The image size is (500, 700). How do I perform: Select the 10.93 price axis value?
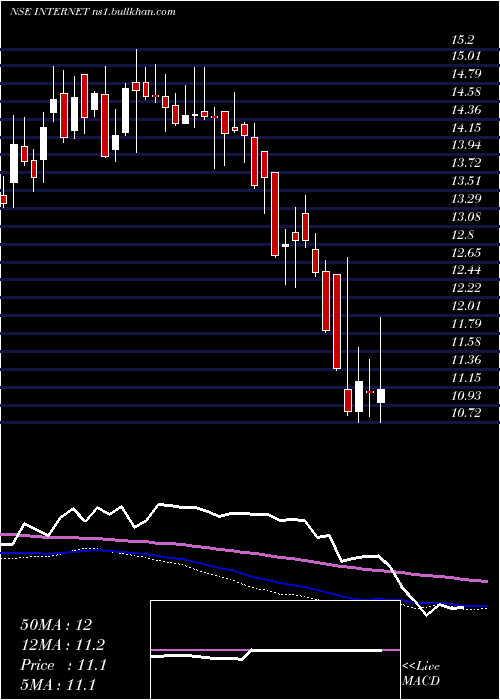pos(466,396)
